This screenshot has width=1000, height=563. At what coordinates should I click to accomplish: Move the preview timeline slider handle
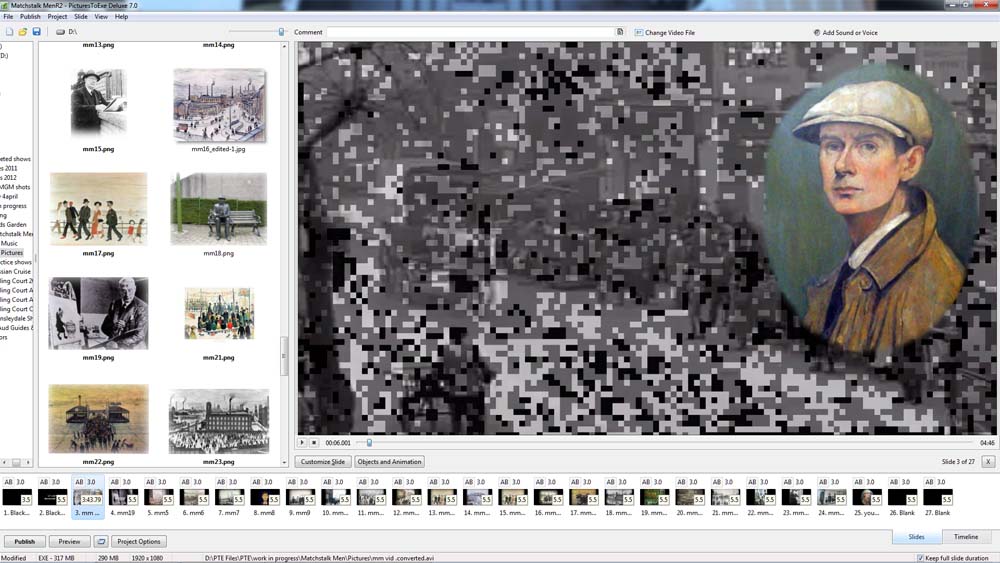click(369, 442)
